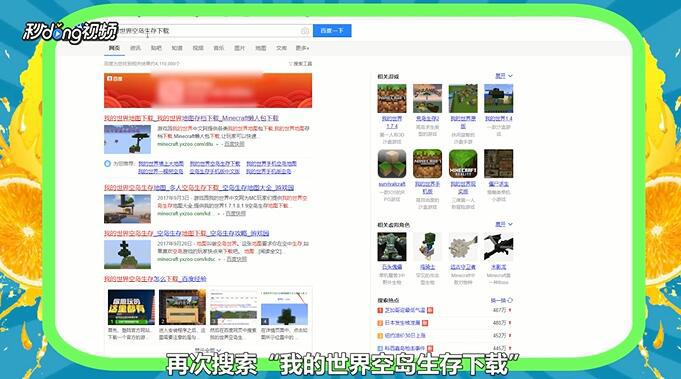Open the 末影龙 character link
This screenshot has width=681, height=379.
coord(499,267)
